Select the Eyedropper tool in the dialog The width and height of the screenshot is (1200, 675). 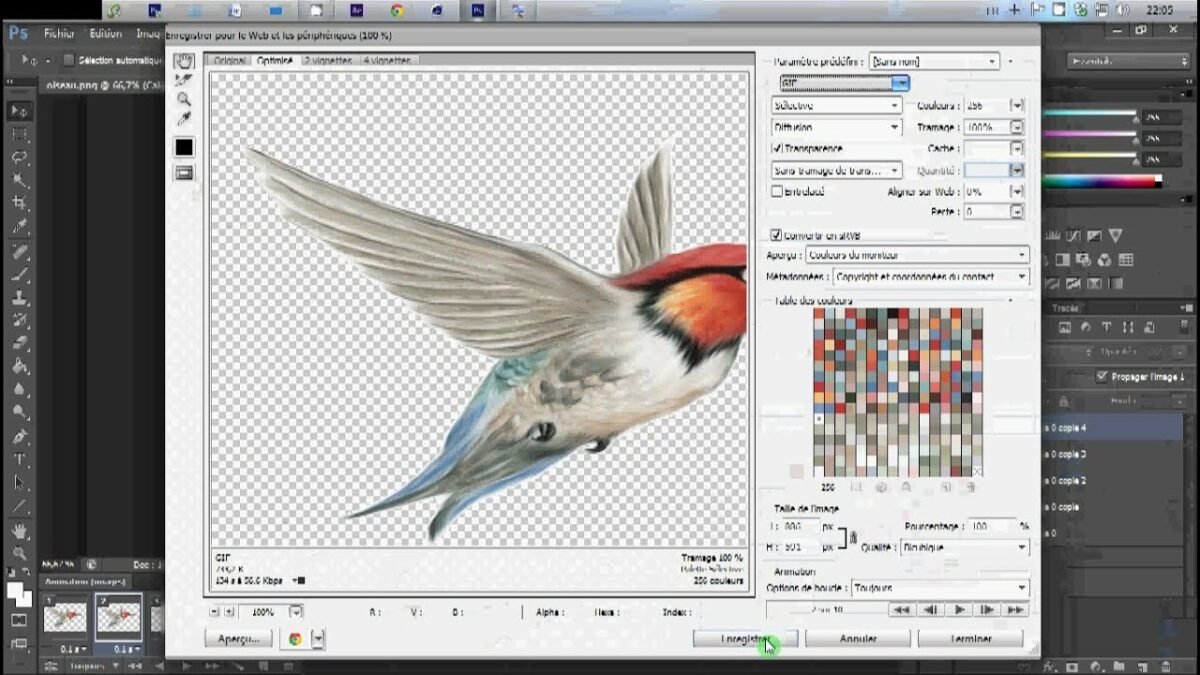click(184, 119)
